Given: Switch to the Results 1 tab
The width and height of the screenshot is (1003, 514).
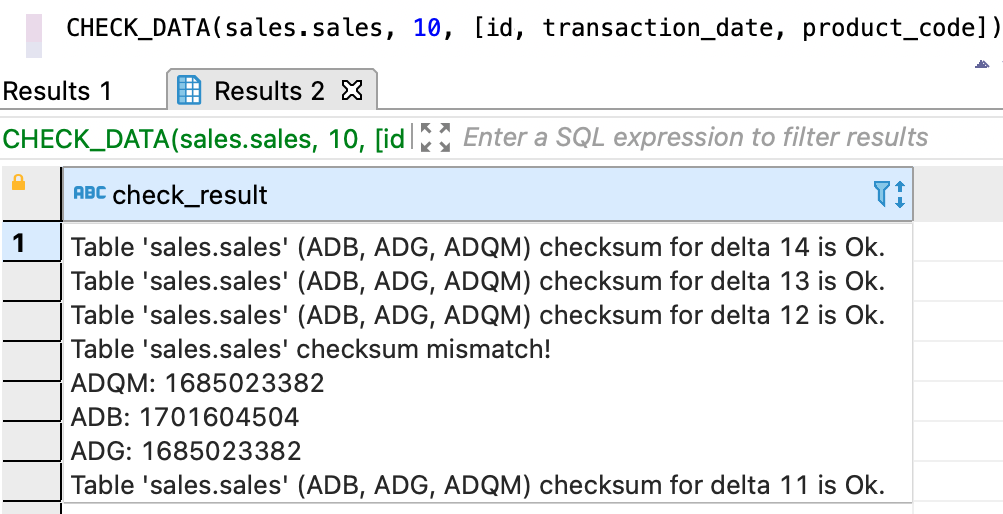Looking at the screenshot, I should click(x=56, y=91).
